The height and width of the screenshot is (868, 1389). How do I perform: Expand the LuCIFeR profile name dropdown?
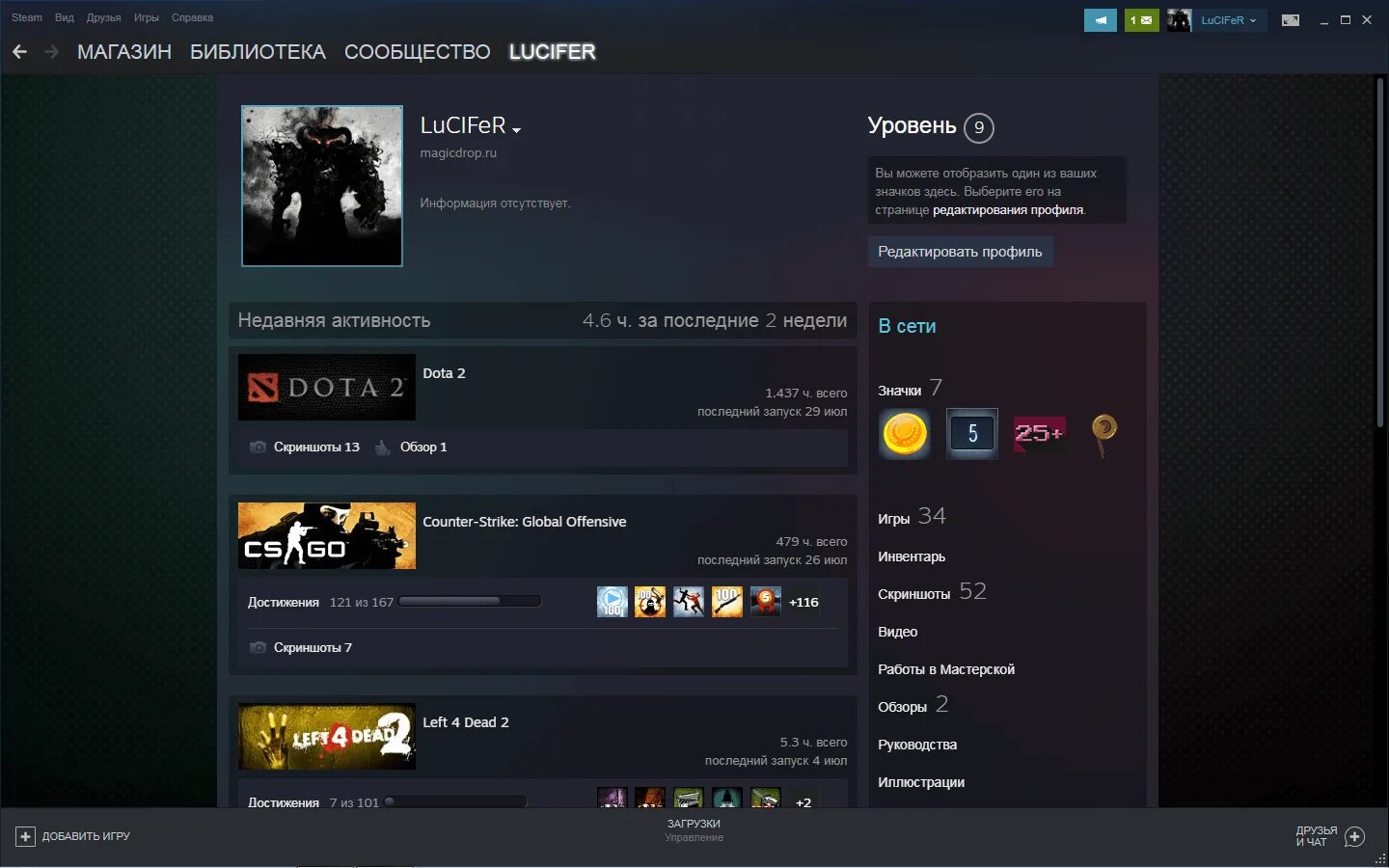click(517, 130)
